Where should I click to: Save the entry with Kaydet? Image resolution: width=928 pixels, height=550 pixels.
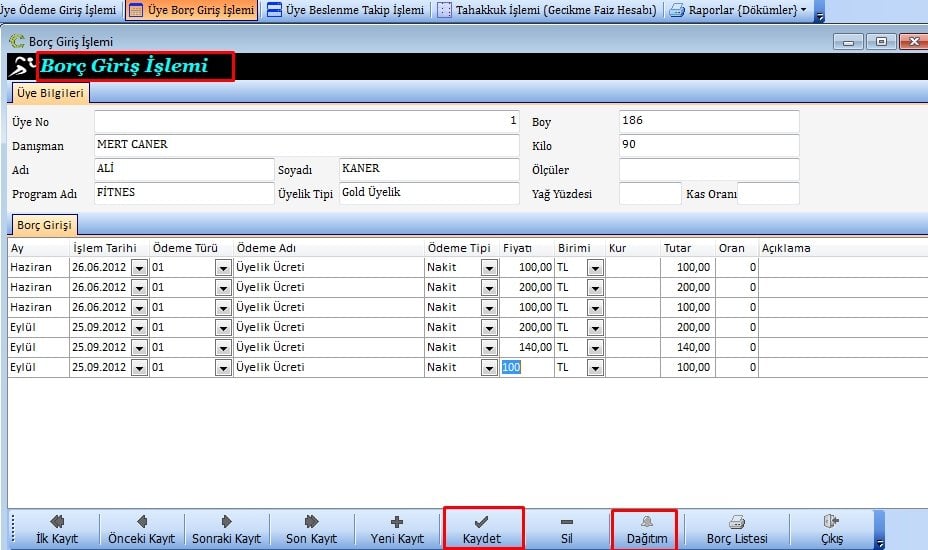(x=482, y=529)
